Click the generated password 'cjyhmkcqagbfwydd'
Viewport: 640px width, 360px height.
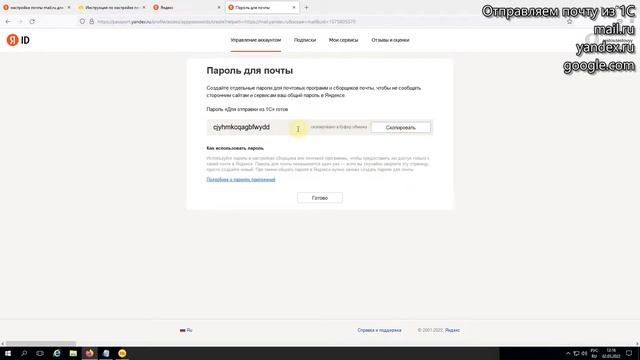pos(241,127)
